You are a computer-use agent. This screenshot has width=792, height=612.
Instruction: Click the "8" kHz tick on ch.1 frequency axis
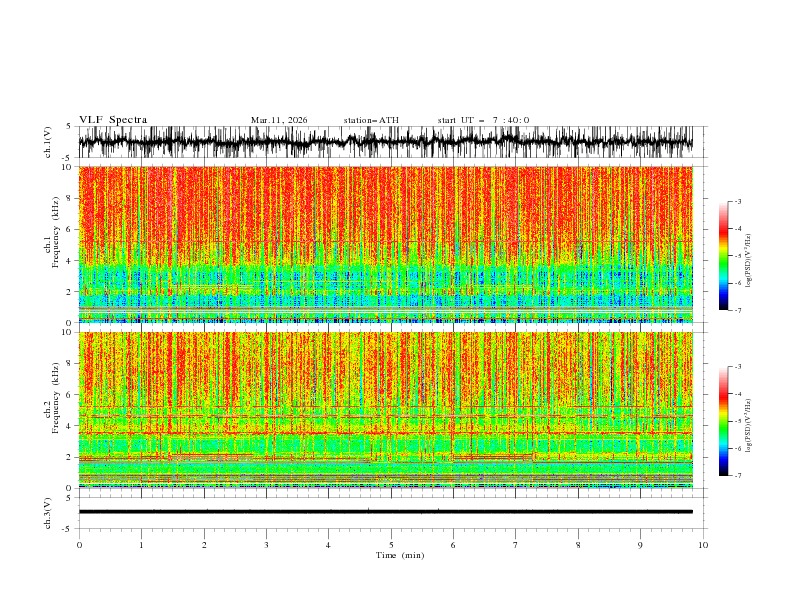[70, 198]
